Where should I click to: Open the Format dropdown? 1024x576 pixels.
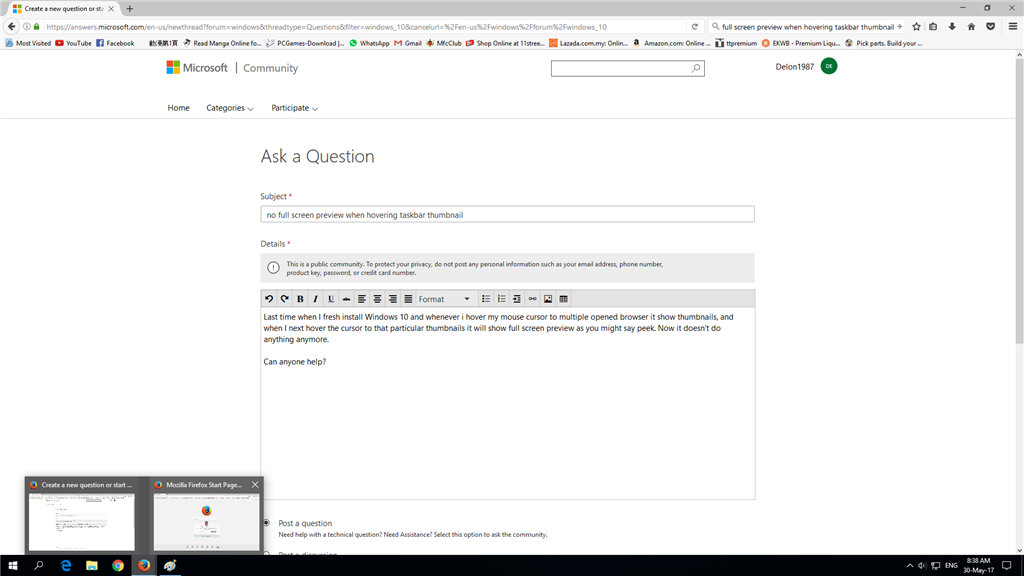pyautogui.click(x=445, y=299)
